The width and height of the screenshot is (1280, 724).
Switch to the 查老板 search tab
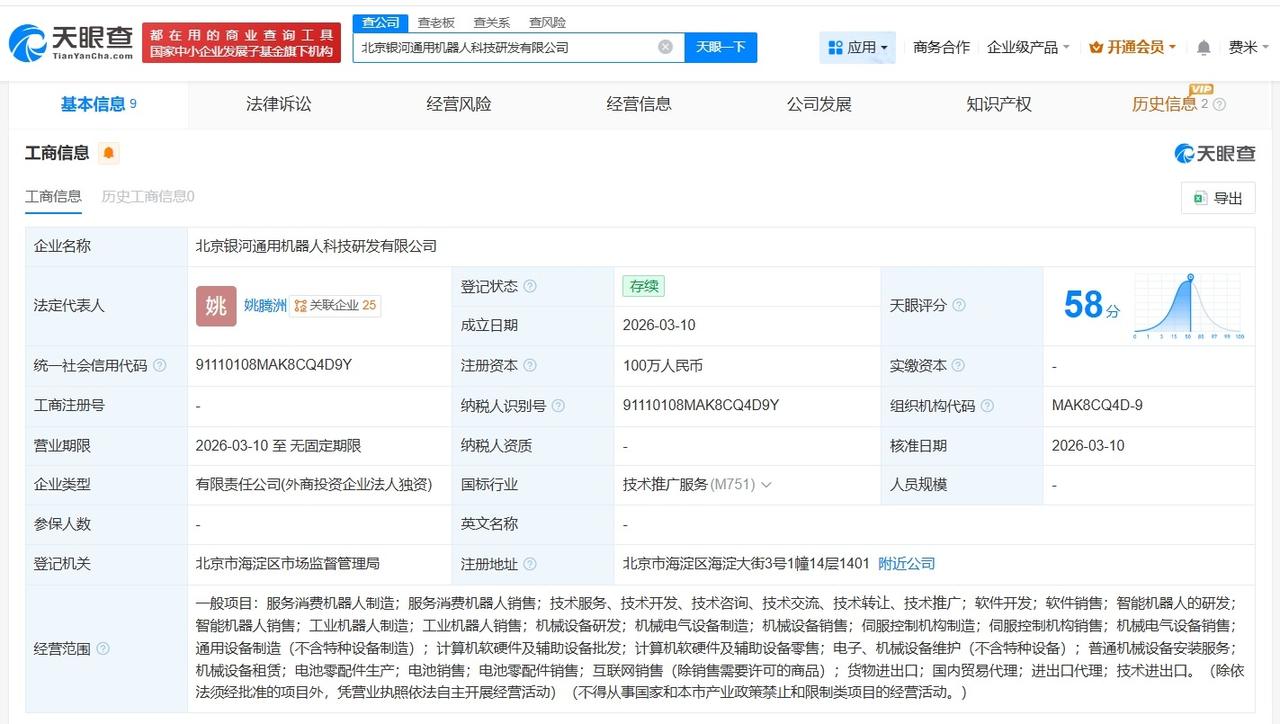click(438, 22)
